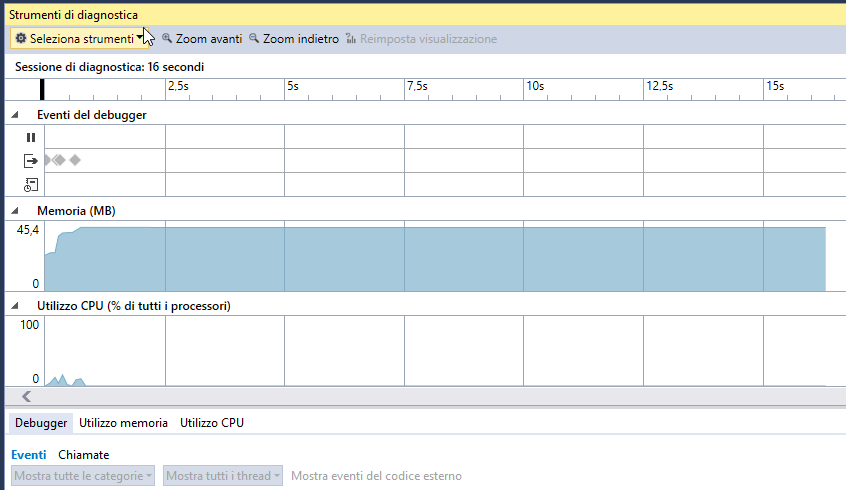
Task: Open Mostra tutti i thread dropdown
Action: tap(222, 476)
